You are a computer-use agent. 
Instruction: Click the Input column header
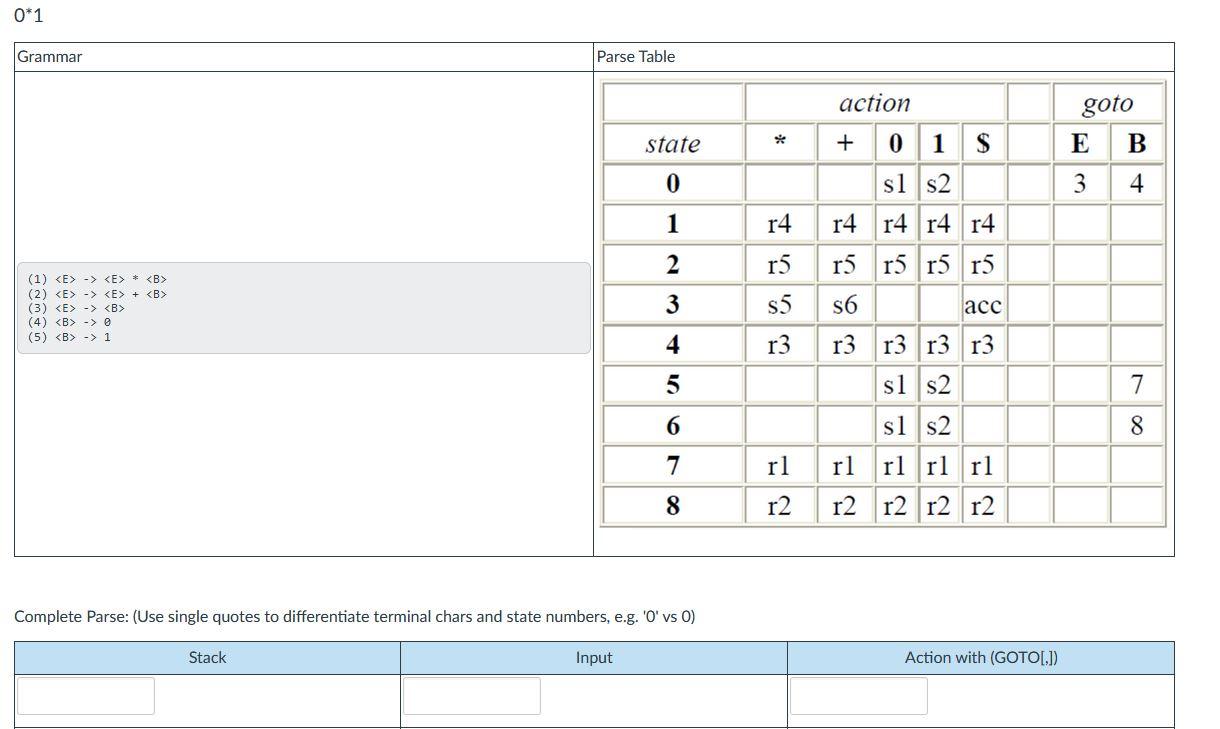click(x=594, y=657)
